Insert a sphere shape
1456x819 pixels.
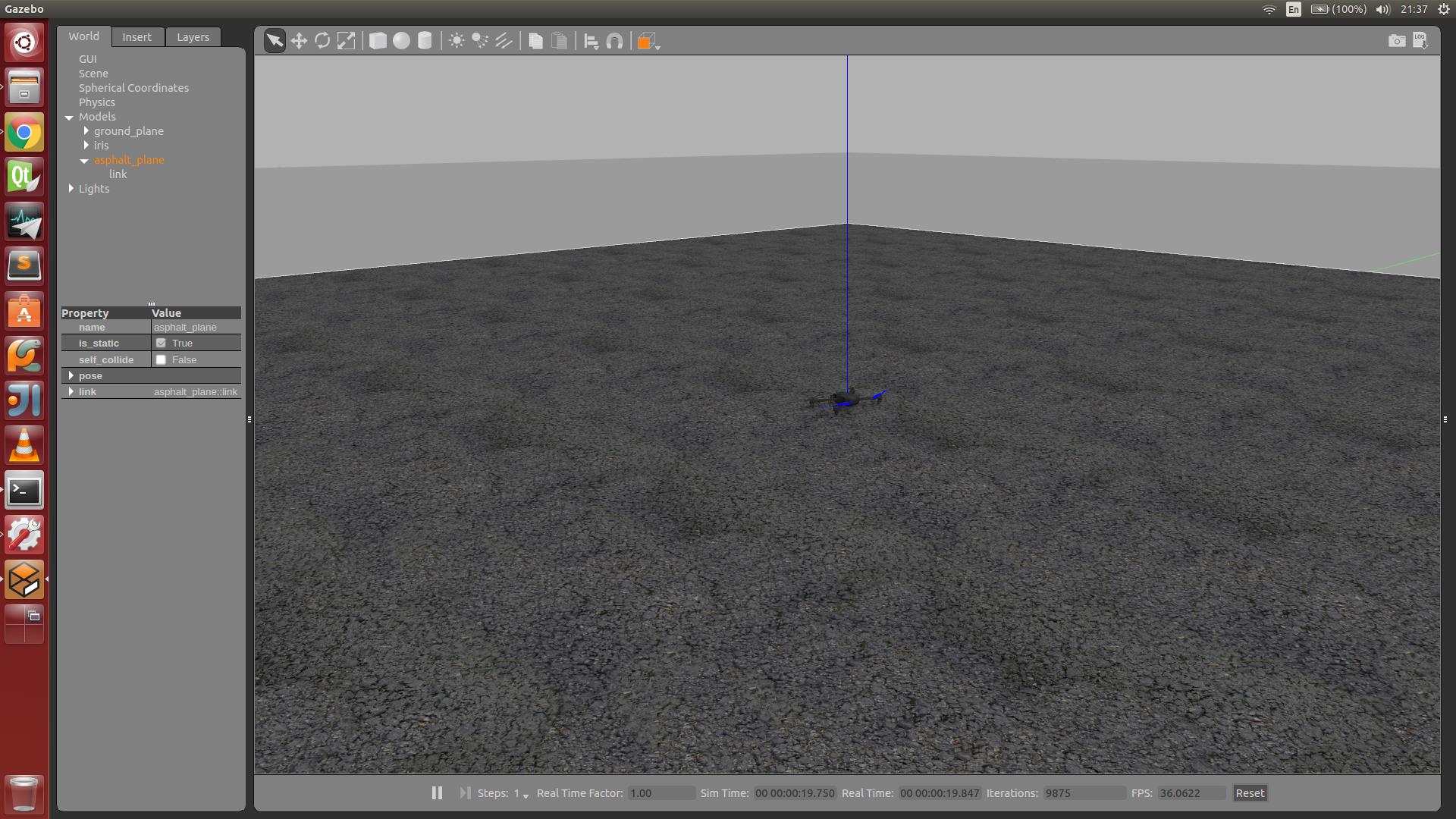pyautogui.click(x=401, y=41)
